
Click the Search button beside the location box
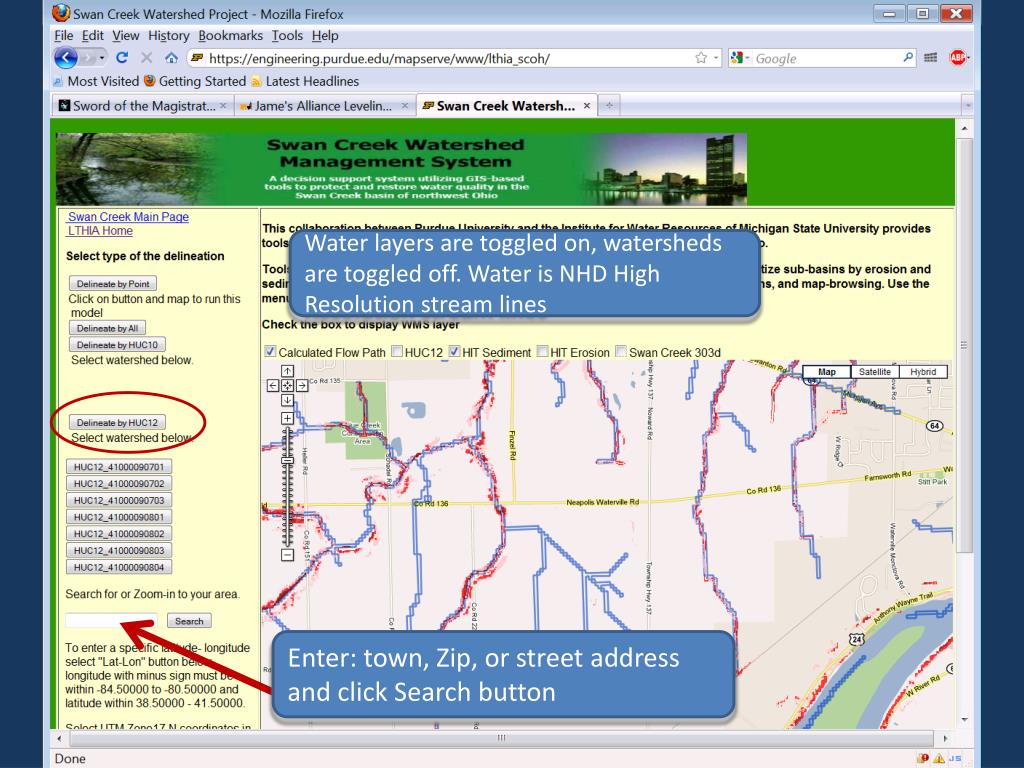click(x=189, y=621)
